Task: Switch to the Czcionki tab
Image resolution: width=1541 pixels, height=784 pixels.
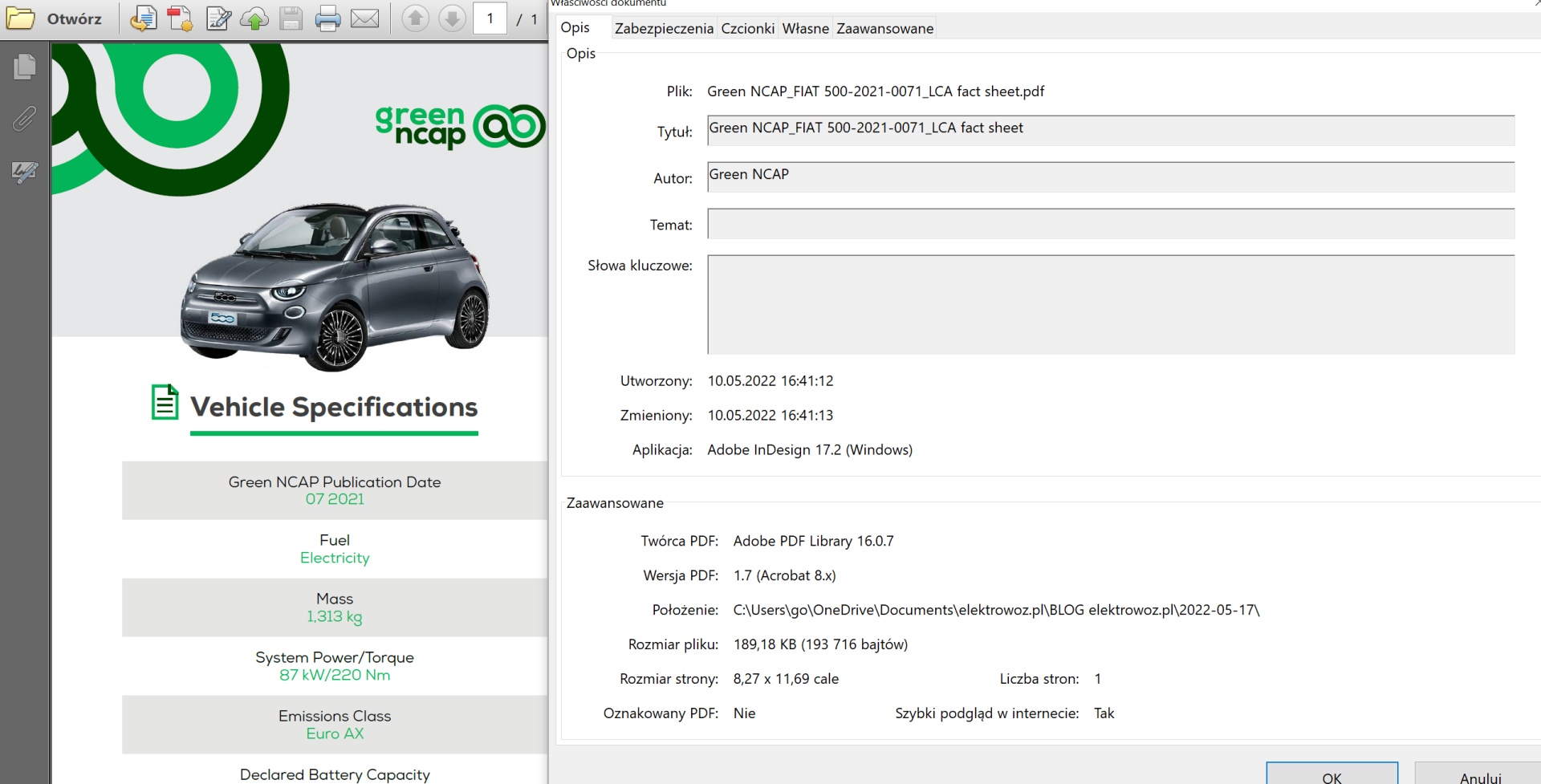Action: (747, 28)
